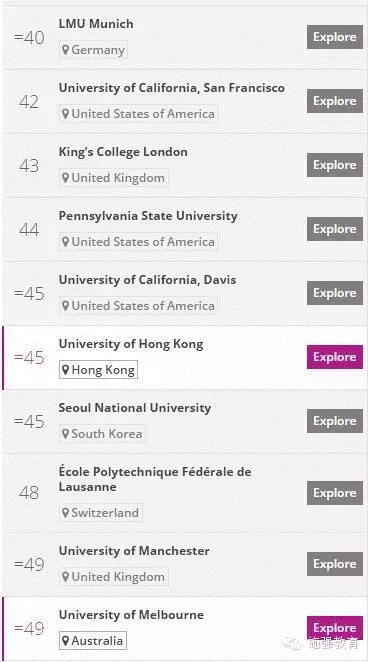Select the United Kingdom tag under King's College
Viewport: 370px width, 662px height.
coord(114,178)
